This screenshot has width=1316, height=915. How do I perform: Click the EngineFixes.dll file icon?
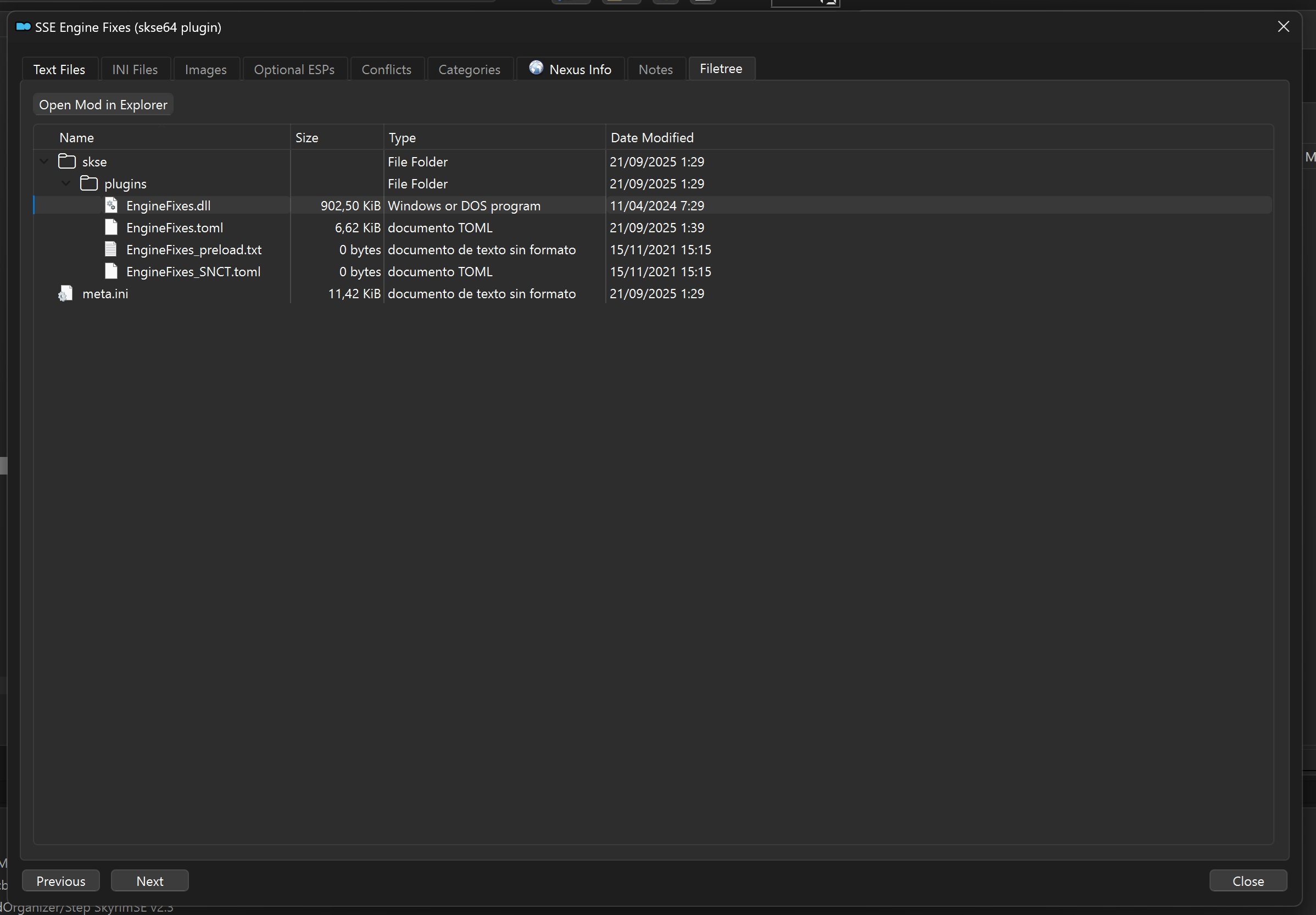[111, 205]
